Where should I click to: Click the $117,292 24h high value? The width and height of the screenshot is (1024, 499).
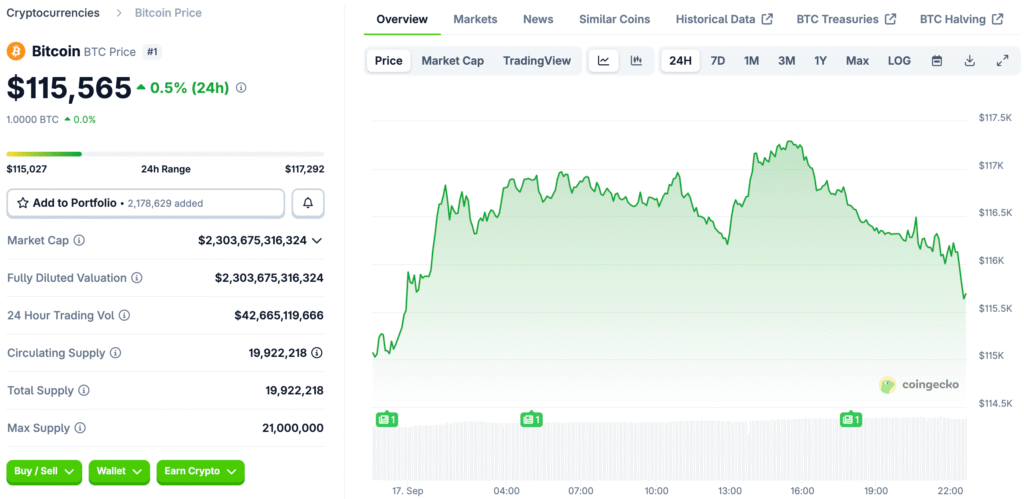coord(304,169)
